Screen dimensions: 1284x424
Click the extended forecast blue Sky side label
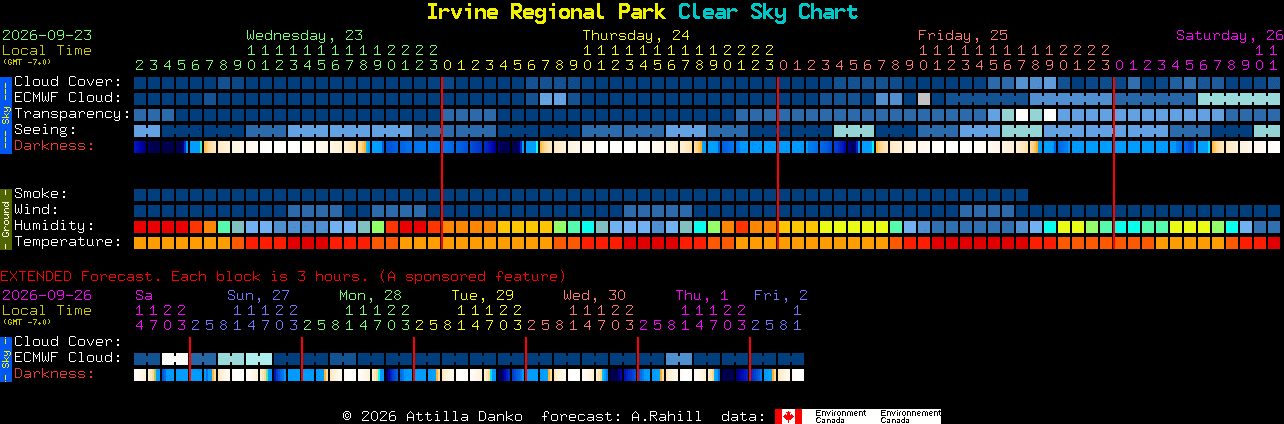coord(5,358)
